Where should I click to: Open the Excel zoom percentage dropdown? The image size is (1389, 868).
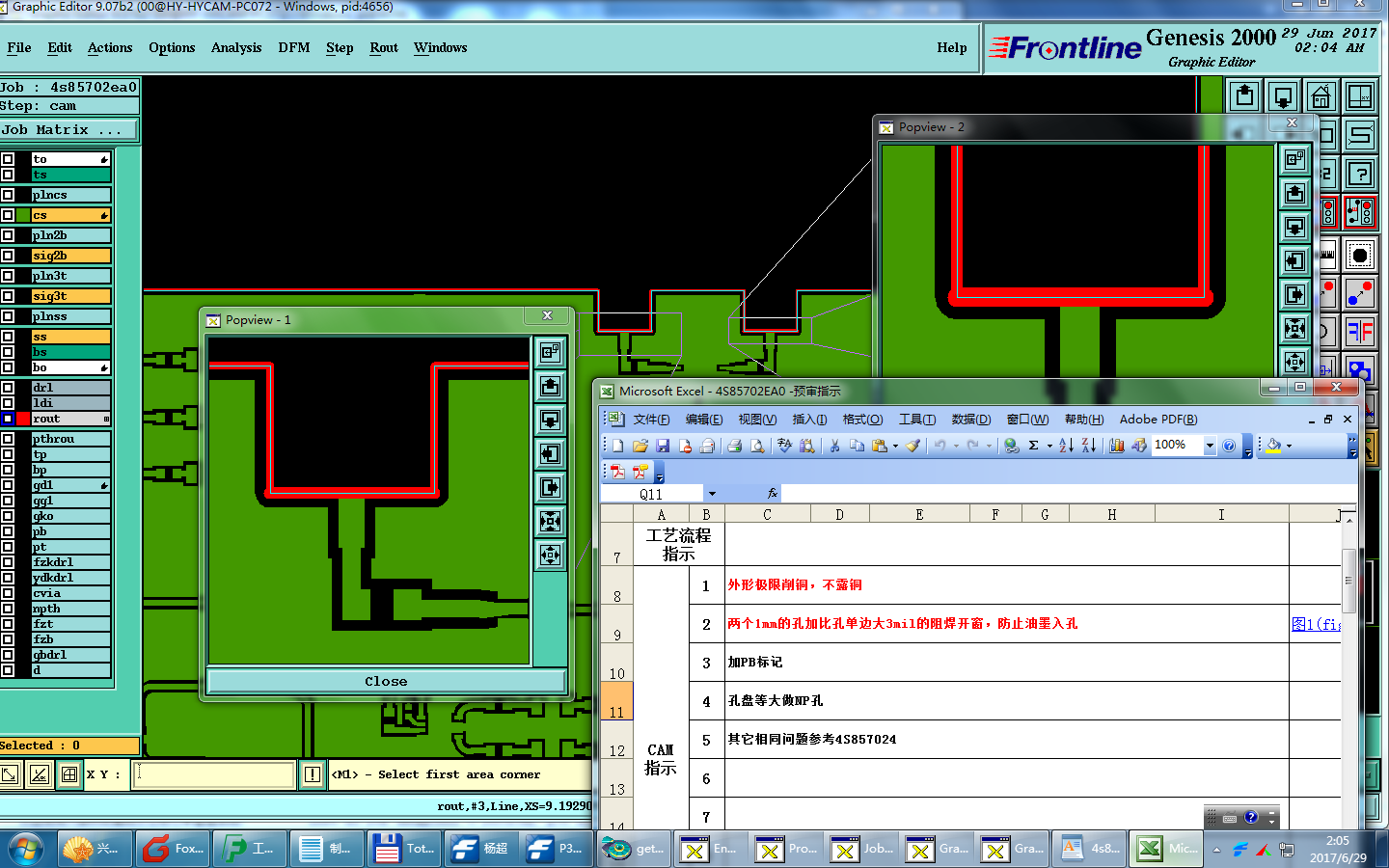(x=1210, y=446)
